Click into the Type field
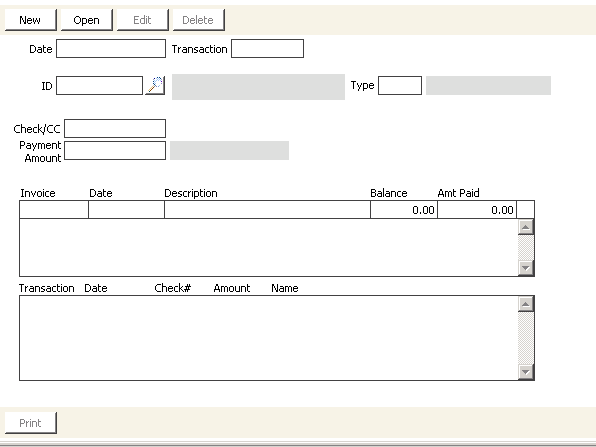596x447 pixels. pos(400,86)
